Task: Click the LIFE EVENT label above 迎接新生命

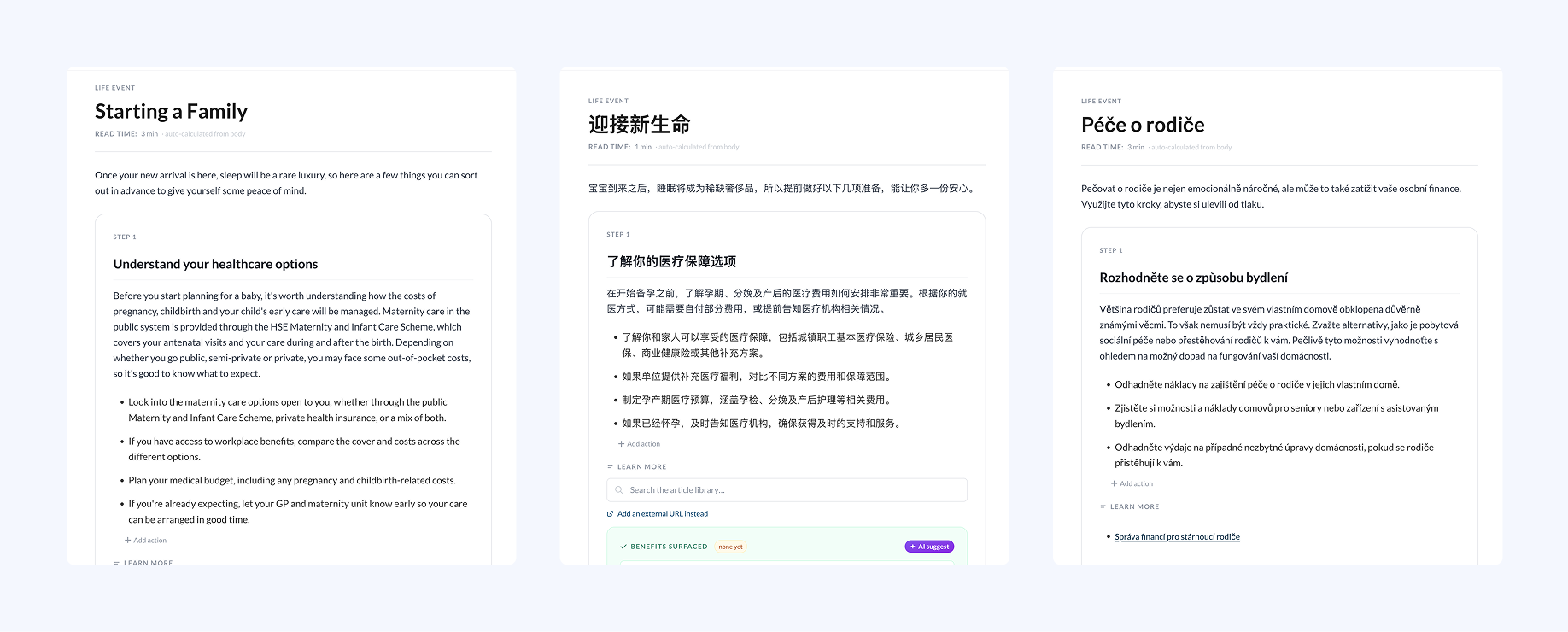Action: pyautogui.click(x=608, y=101)
